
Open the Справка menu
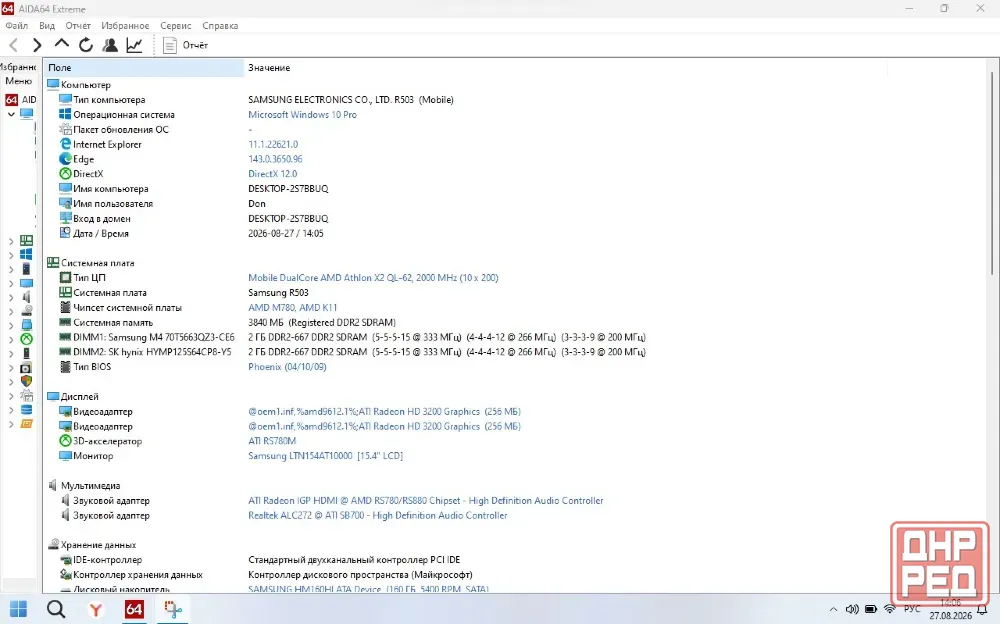tap(220, 26)
